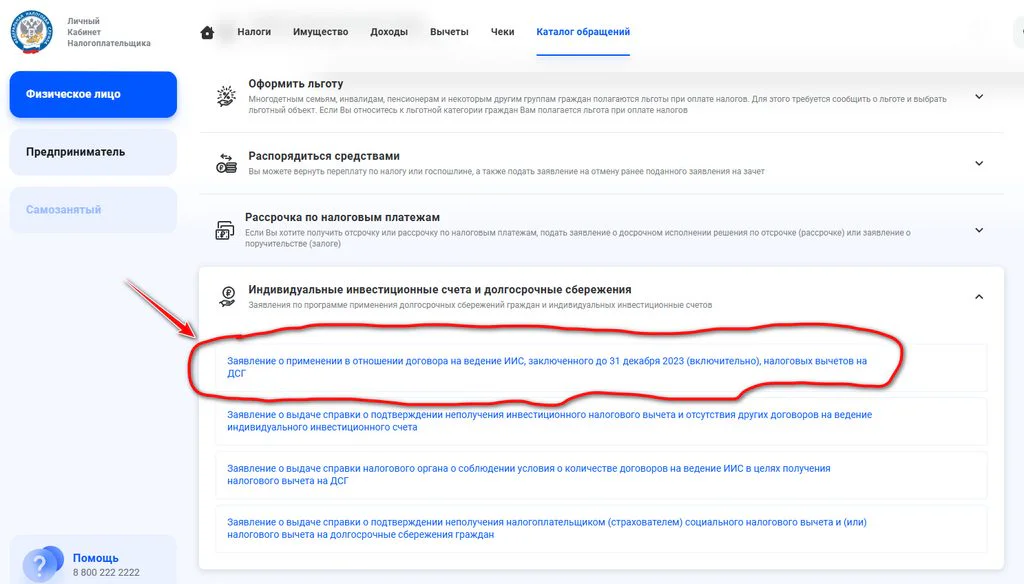Open the Помощь link
Image resolution: width=1024 pixels, height=584 pixels.
pos(95,558)
